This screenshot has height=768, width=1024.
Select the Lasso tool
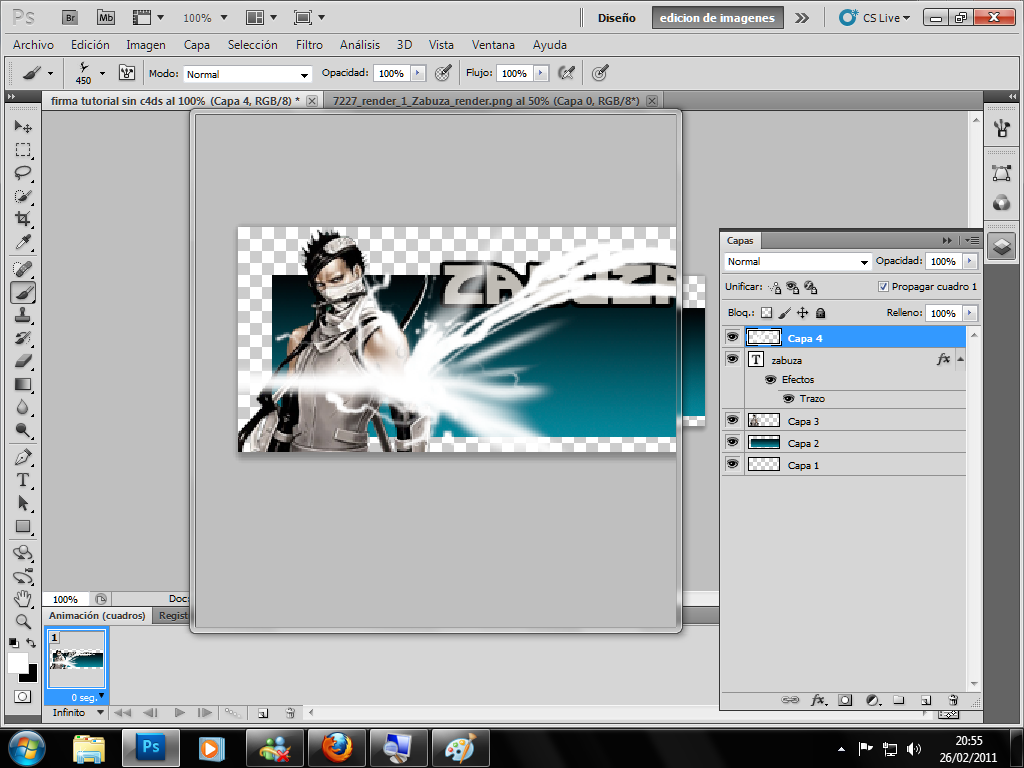tap(23, 172)
